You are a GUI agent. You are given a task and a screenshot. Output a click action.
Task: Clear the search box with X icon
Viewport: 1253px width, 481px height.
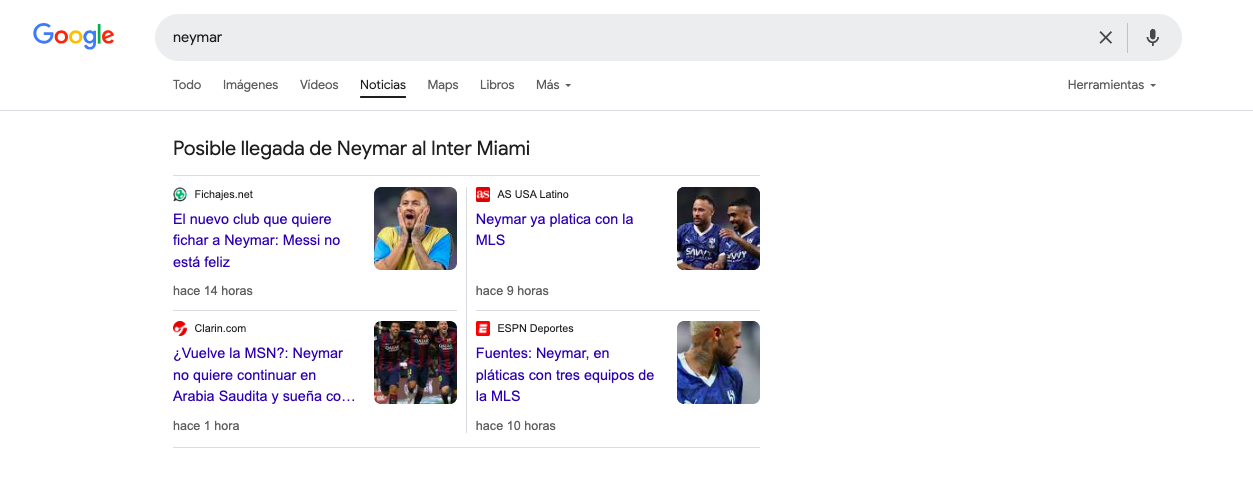click(x=1105, y=38)
